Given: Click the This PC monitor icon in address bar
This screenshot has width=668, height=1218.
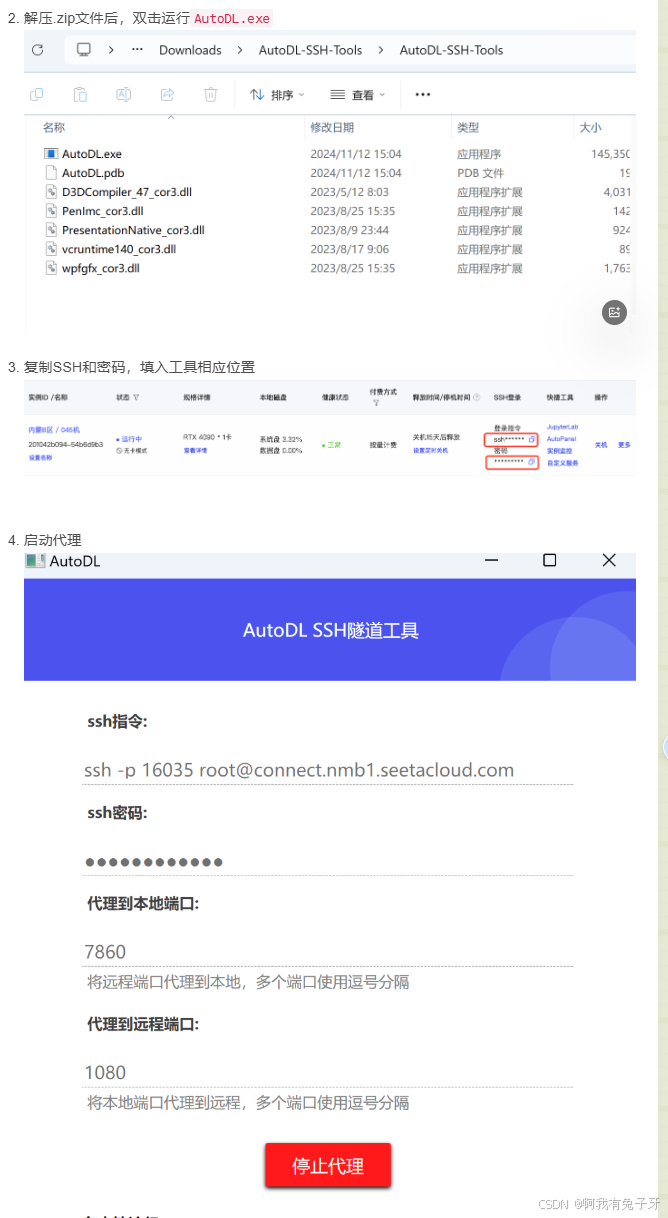Looking at the screenshot, I should point(84,50).
